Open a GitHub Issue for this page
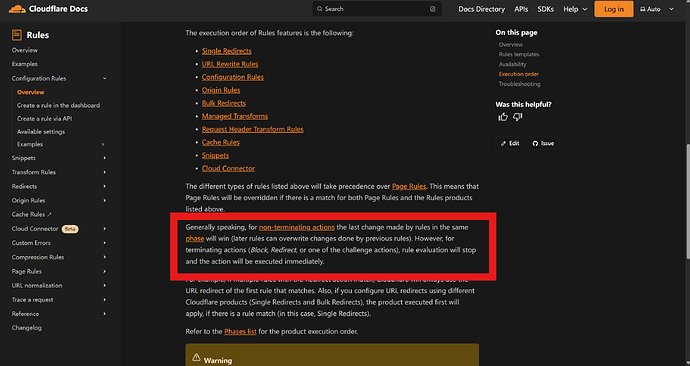The image size is (690, 366). pos(543,143)
